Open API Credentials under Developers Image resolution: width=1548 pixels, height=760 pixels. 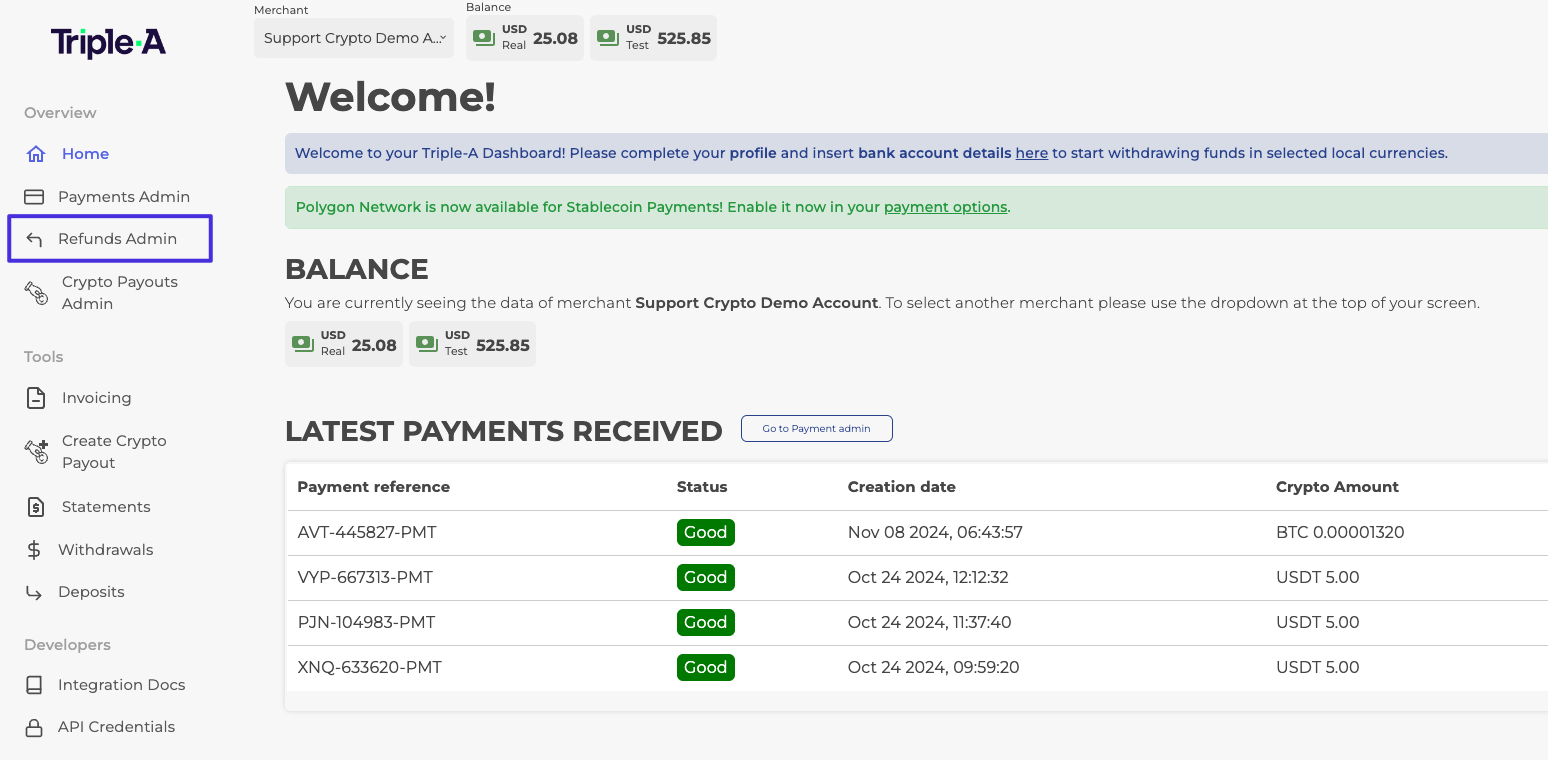click(x=116, y=727)
